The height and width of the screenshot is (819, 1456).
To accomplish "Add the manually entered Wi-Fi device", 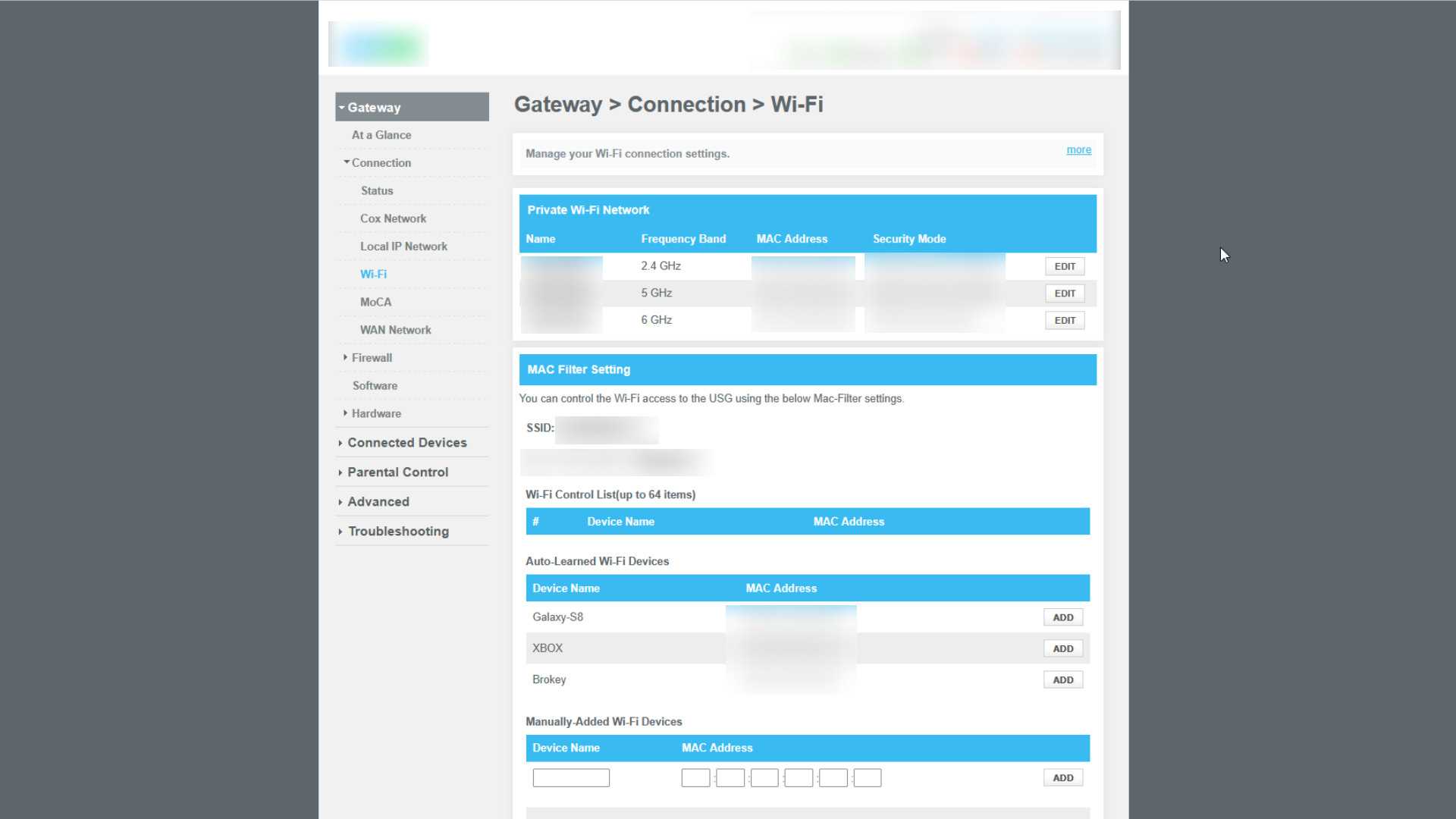I will tap(1063, 778).
